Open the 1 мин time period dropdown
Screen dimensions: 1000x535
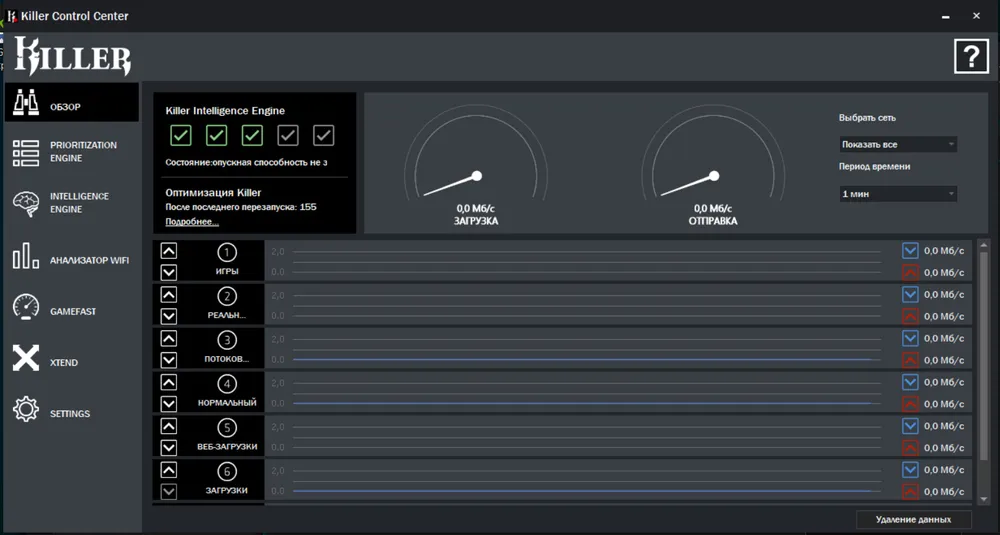pyautogui.click(x=898, y=193)
